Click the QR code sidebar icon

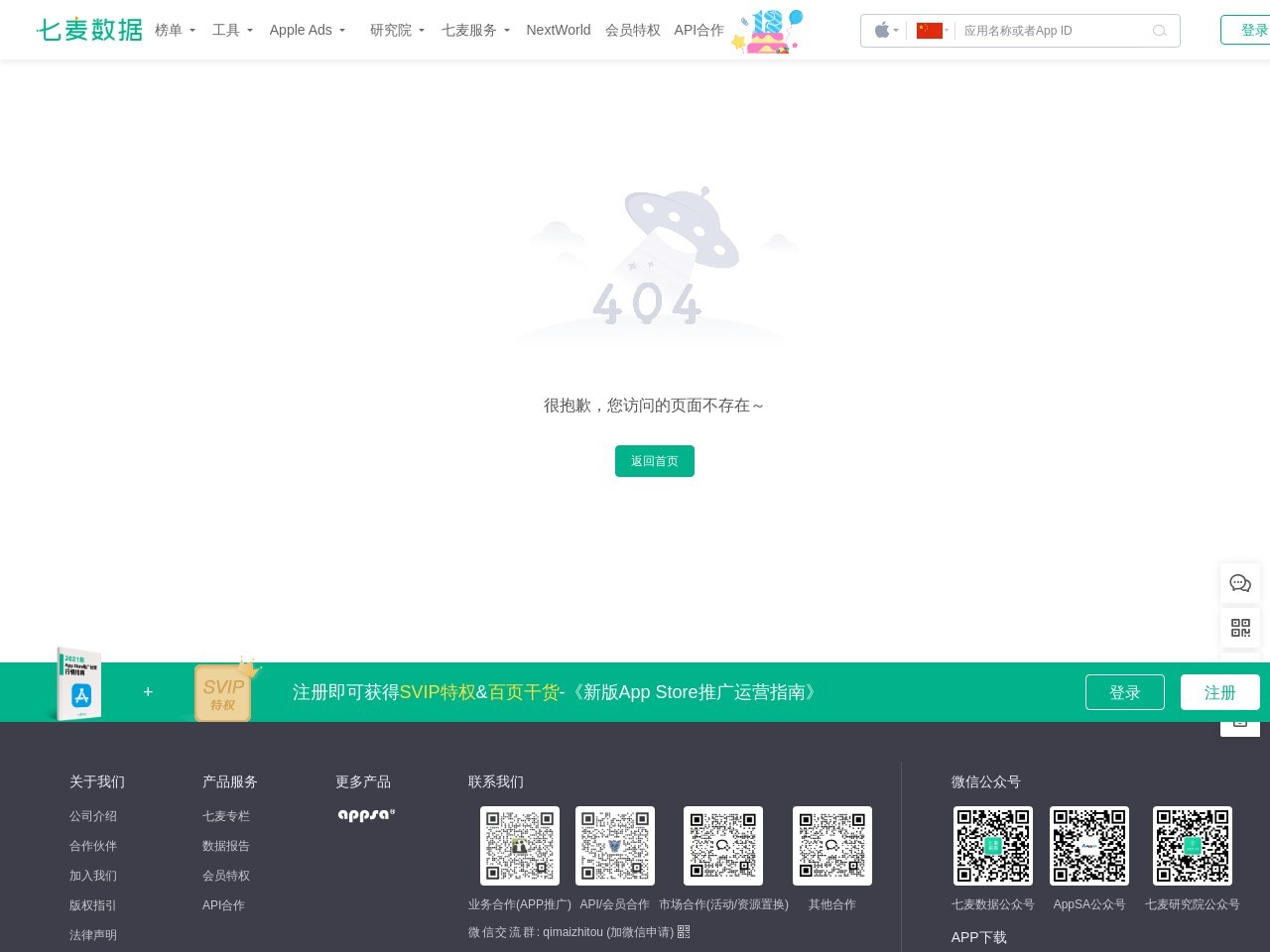click(x=1240, y=628)
